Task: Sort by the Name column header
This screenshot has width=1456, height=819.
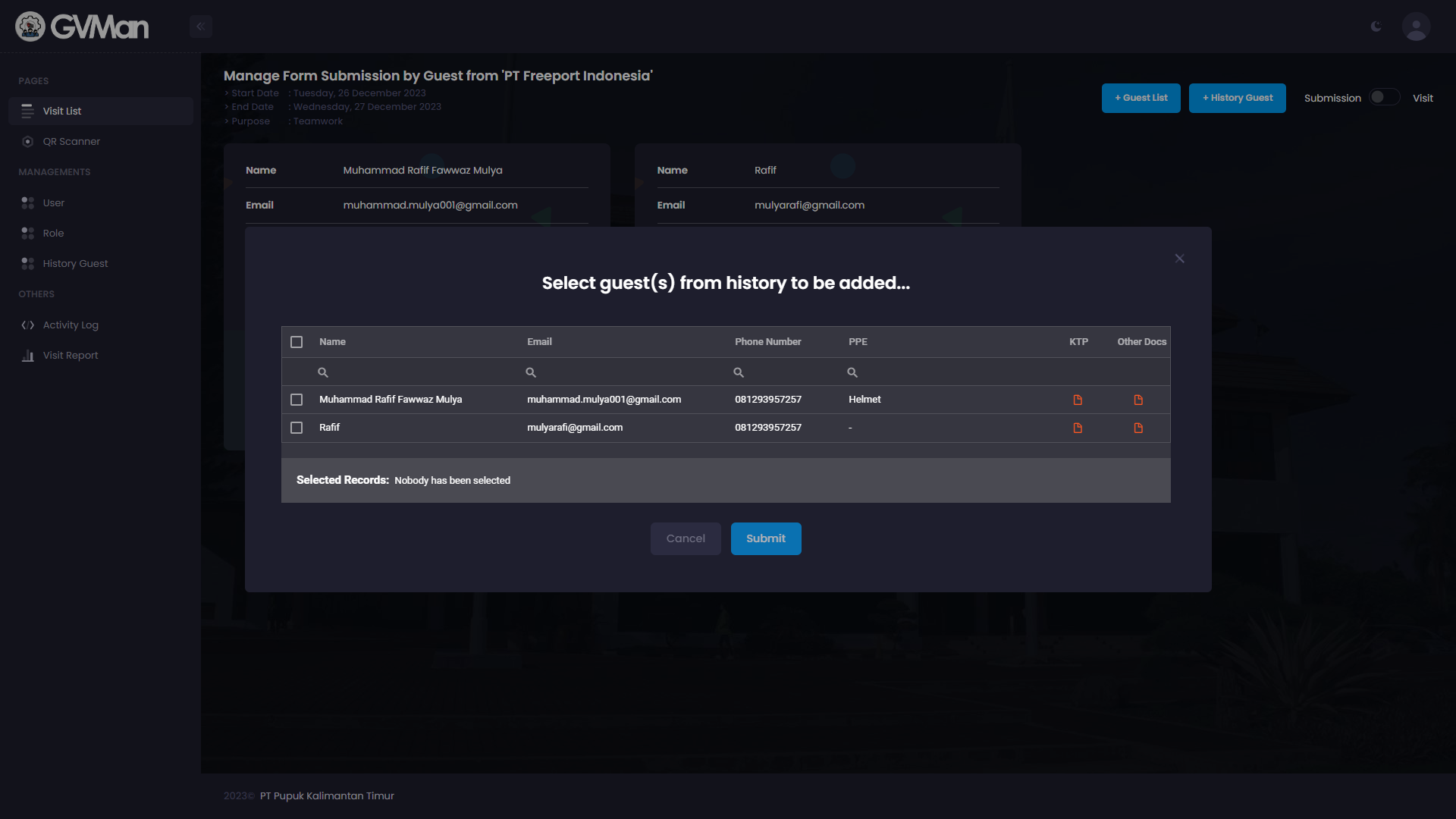Action: [333, 342]
